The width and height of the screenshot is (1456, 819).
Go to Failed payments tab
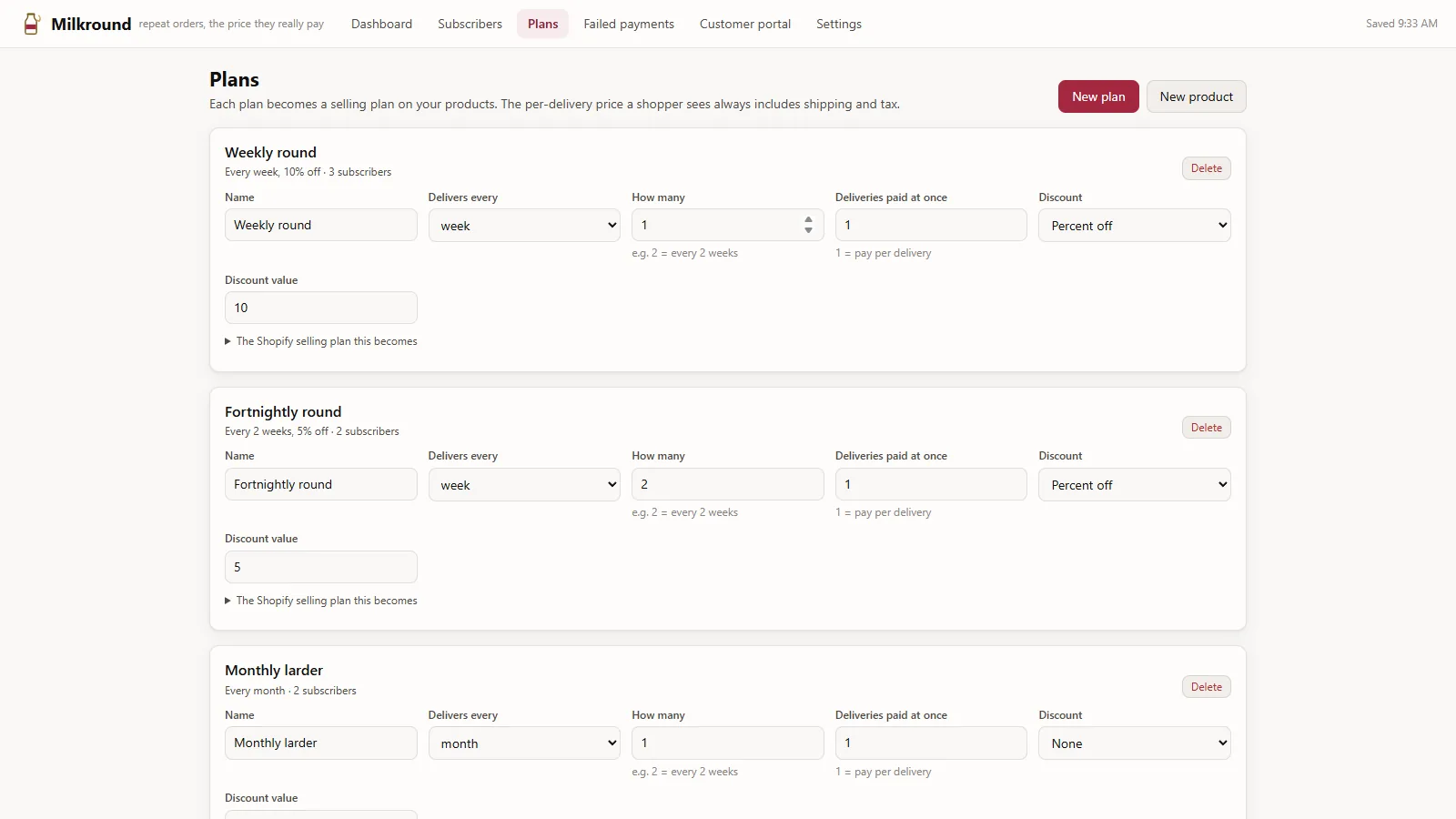coord(629,24)
